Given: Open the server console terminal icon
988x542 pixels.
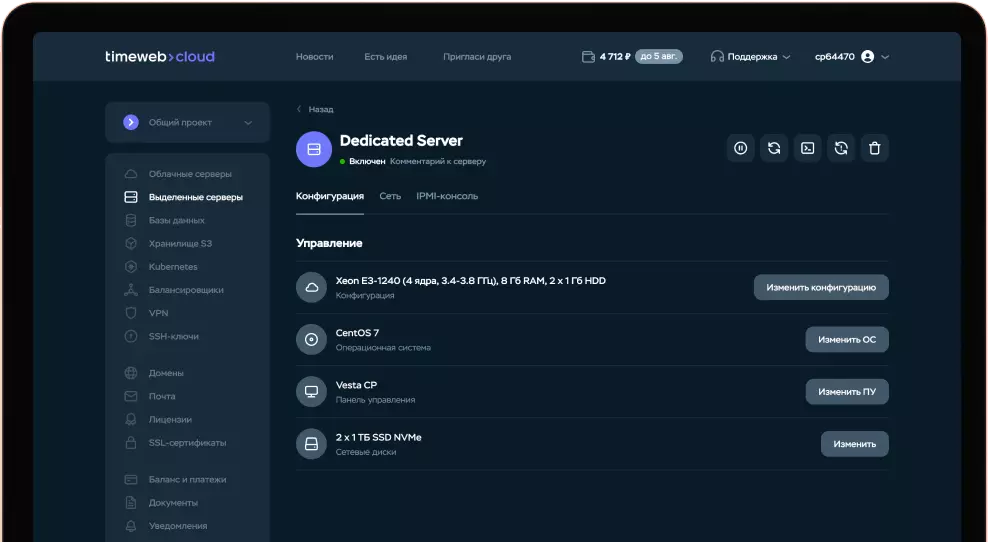Looking at the screenshot, I should click(807, 148).
